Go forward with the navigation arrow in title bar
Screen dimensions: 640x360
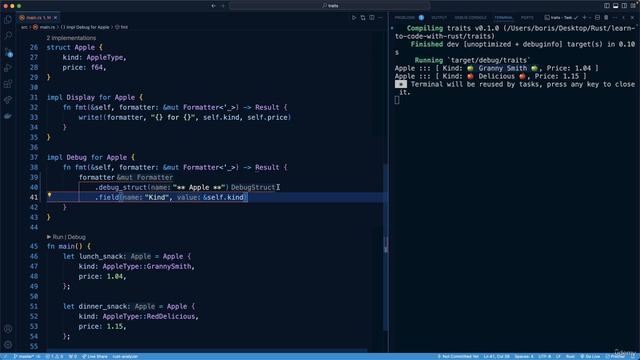(x=223, y=6)
